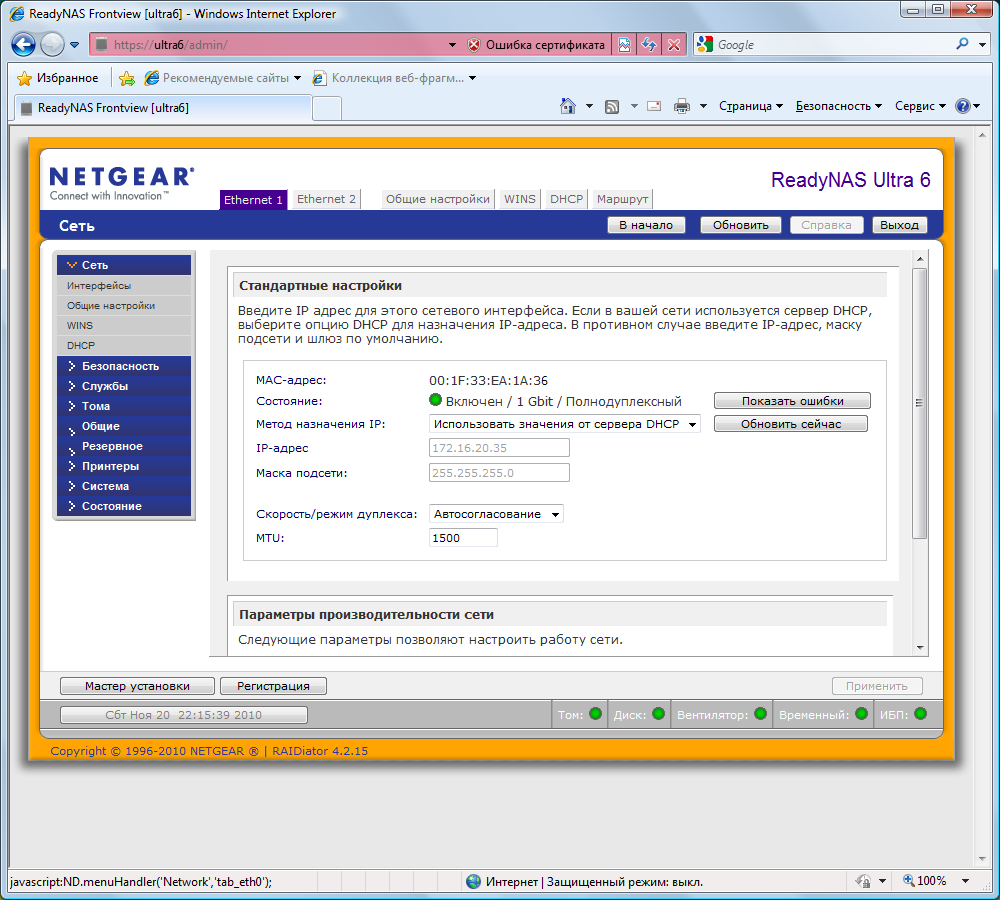1000x900 pixels.
Task: Click the Add to favorites bar star icon
Action: click(x=127, y=78)
